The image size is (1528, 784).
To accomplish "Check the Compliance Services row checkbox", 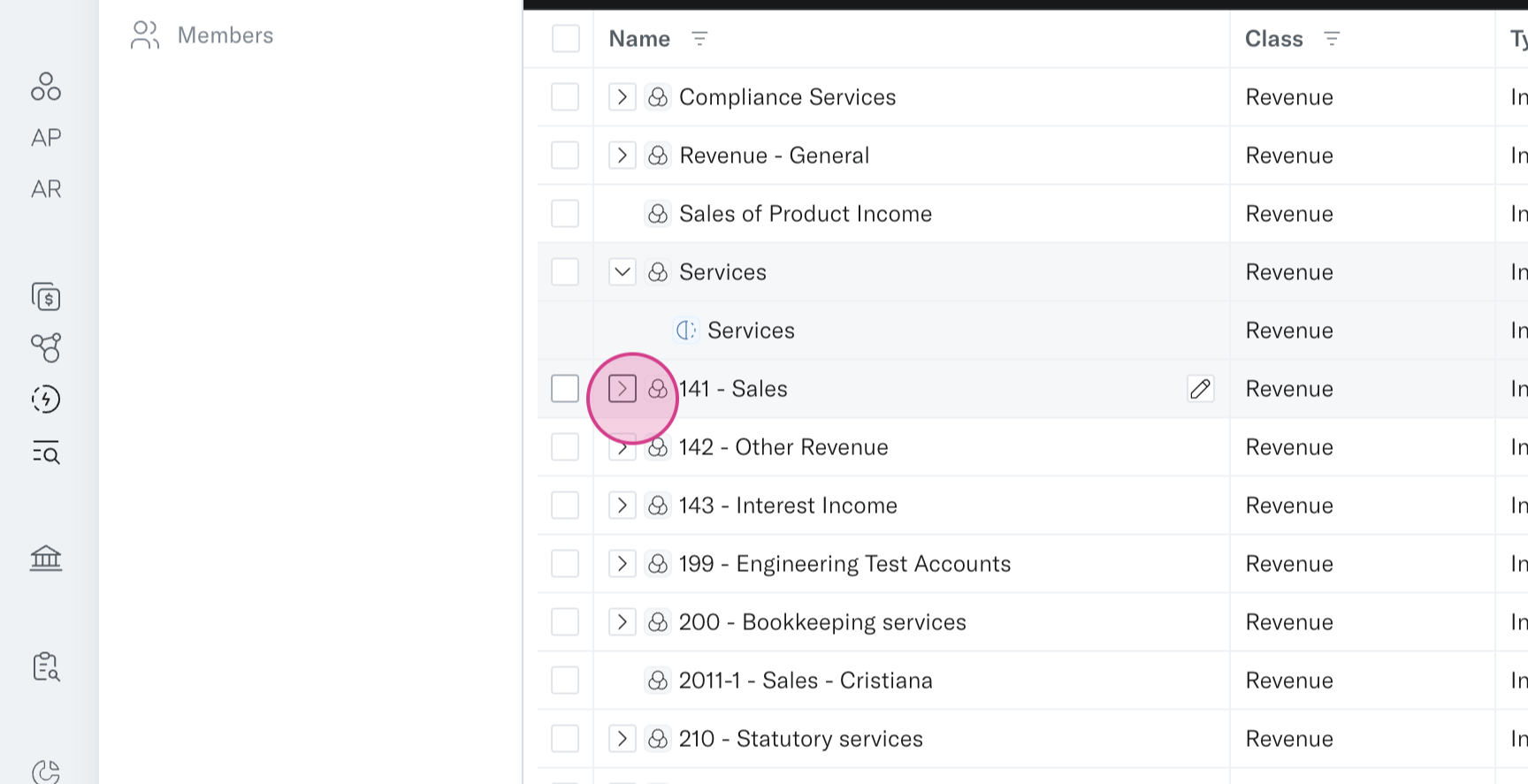I will (565, 97).
